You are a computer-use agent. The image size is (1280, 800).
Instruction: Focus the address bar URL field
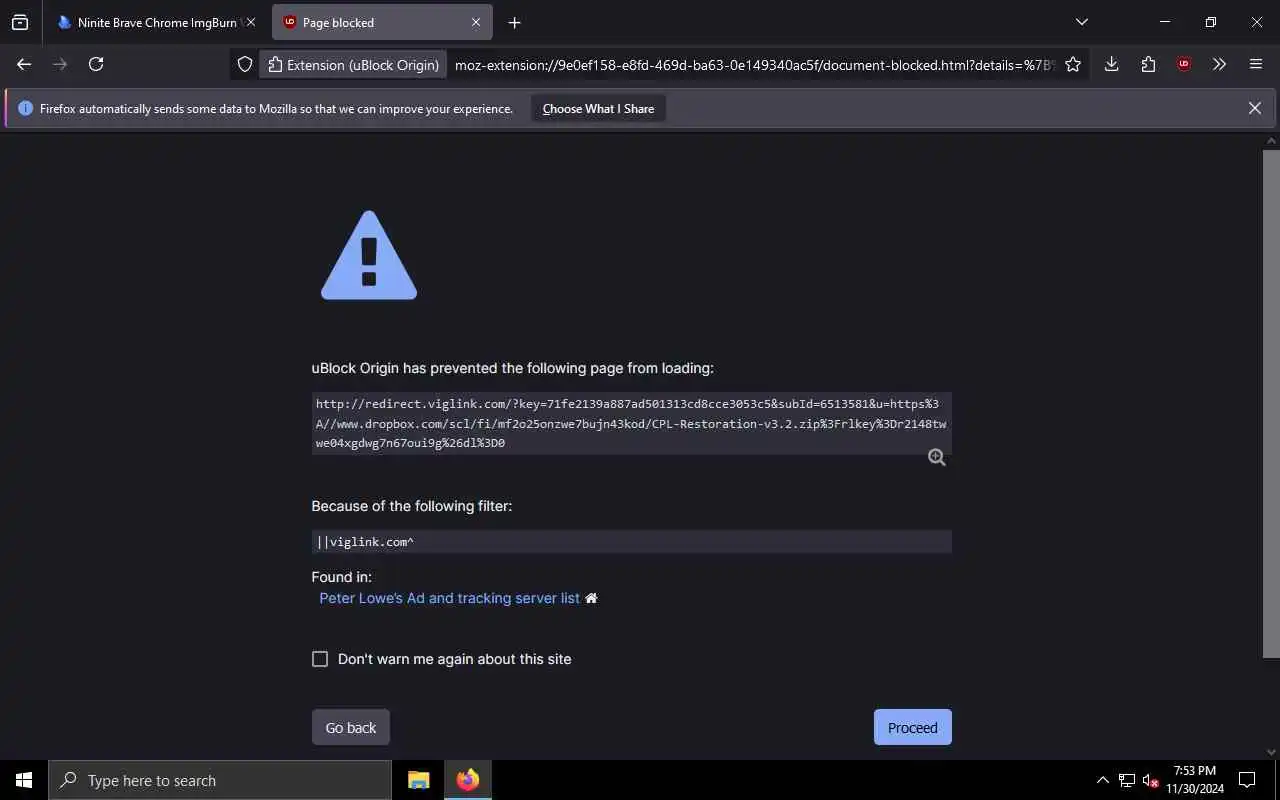point(755,64)
